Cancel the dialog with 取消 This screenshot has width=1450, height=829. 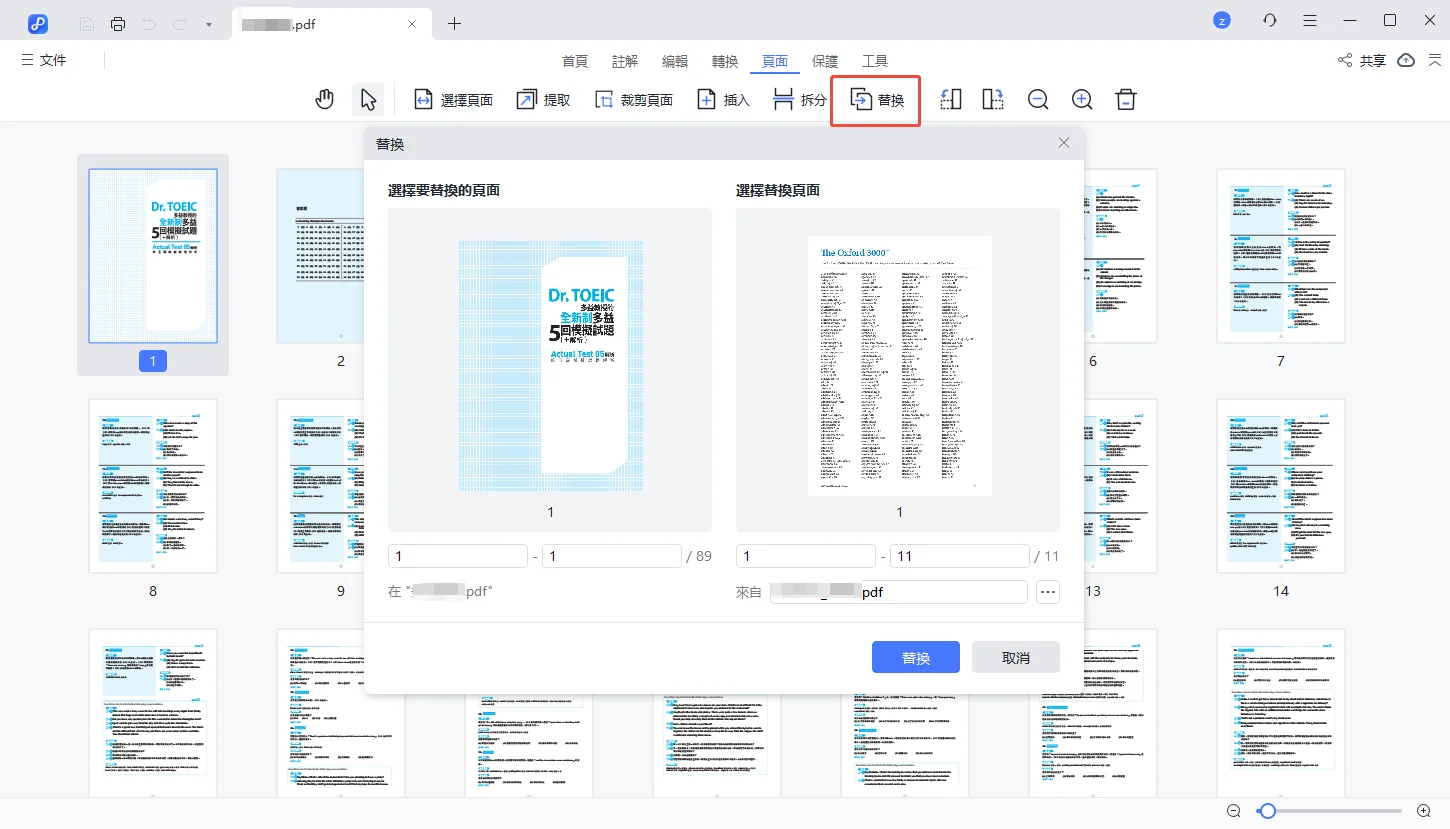[1015, 657]
